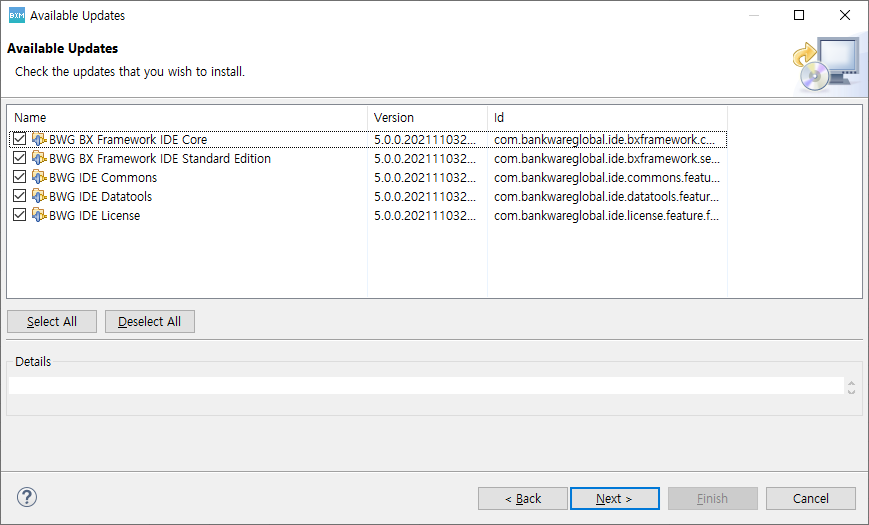Click the Cancel button
The image size is (869, 525).
pyautogui.click(x=811, y=498)
